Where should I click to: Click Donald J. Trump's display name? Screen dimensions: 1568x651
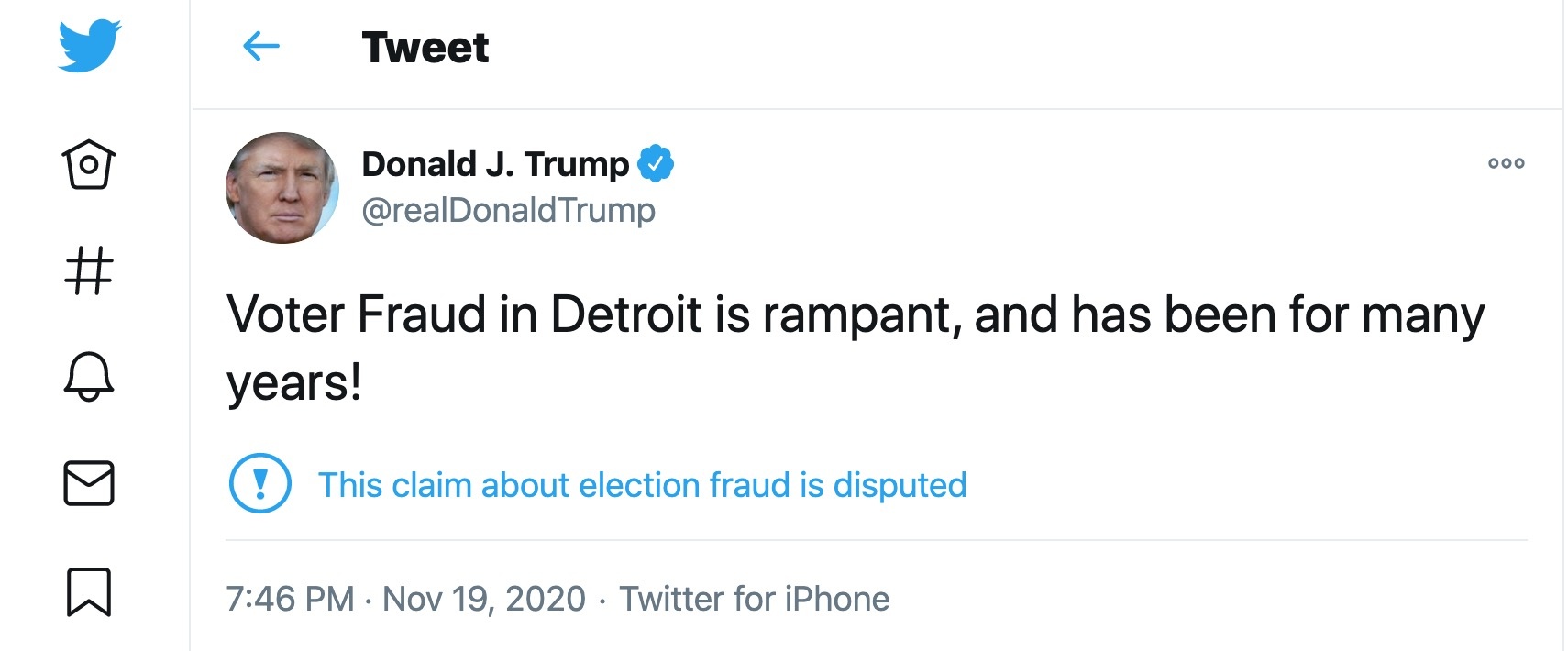coord(495,162)
